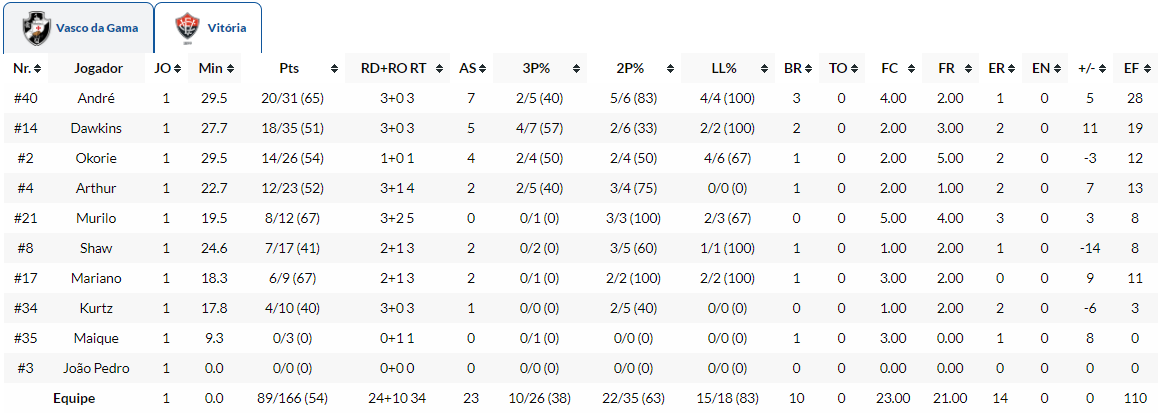Image resolution: width=1161 pixels, height=414 pixels.
Task: Sort by LL% free throw header
Action: click(724, 69)
